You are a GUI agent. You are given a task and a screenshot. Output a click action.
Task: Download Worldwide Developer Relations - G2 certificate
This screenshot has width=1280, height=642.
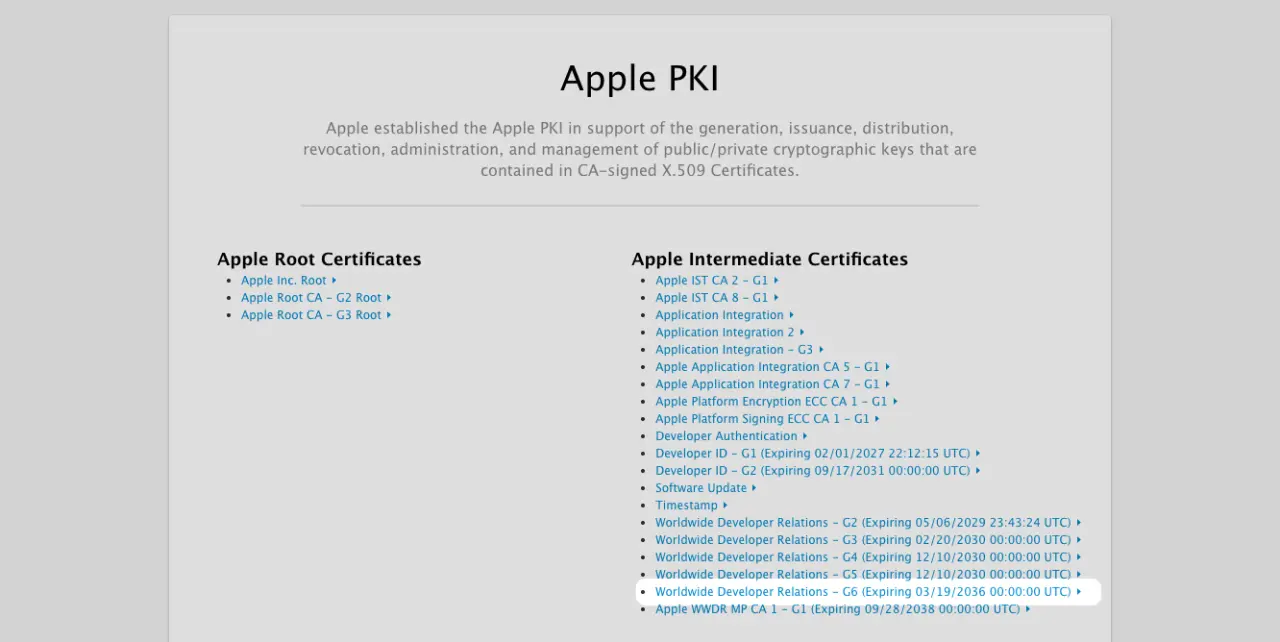[868, 523]
